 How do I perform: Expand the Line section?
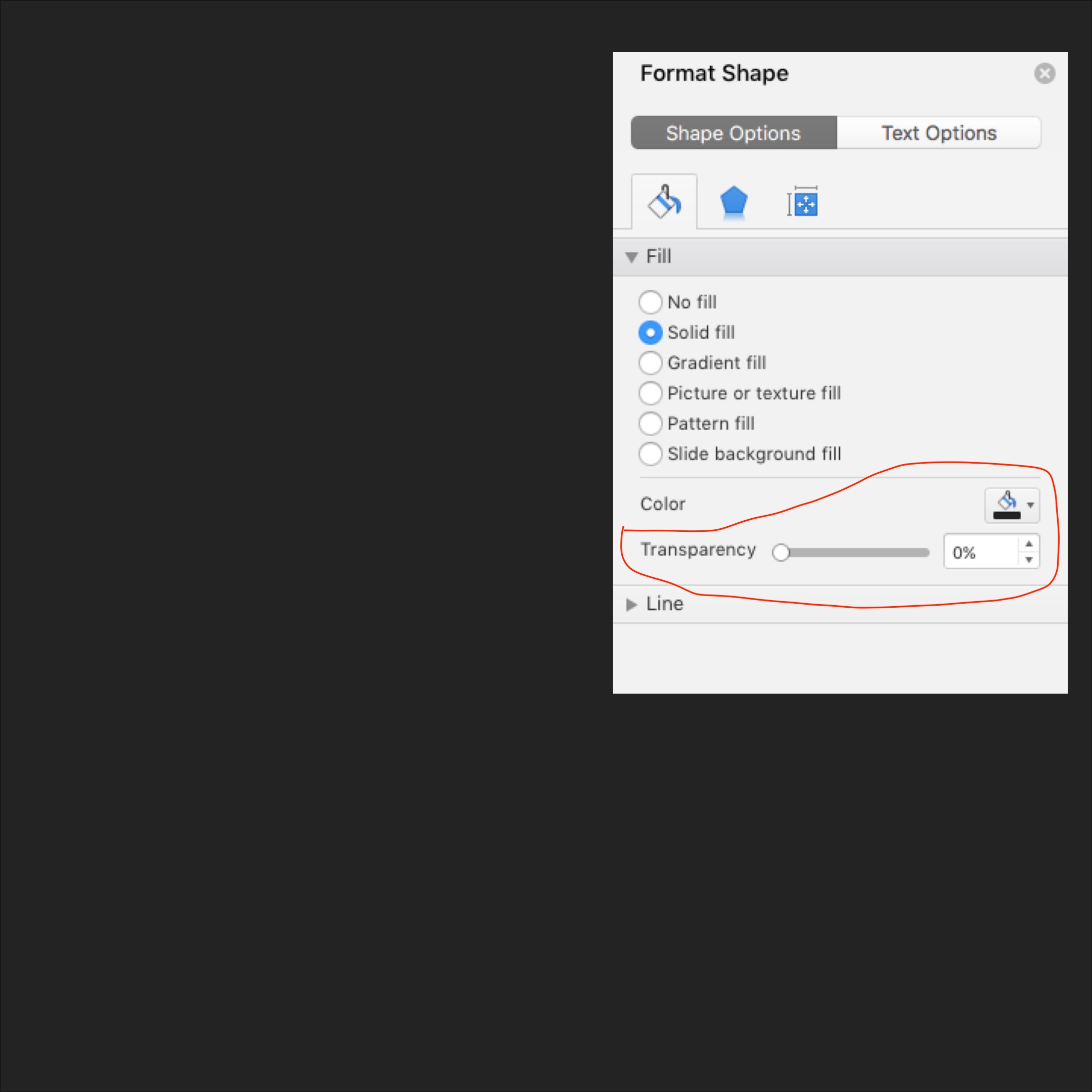click(631, 604)
